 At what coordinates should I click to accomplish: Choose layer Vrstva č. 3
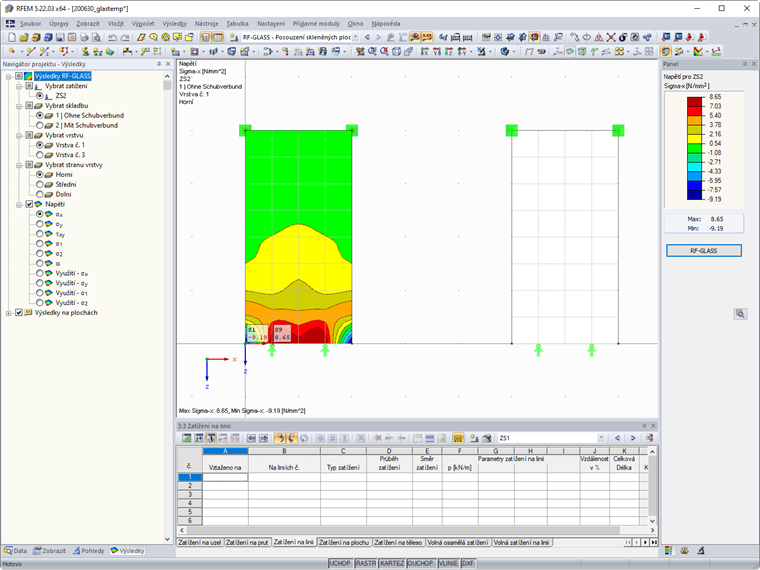[x=40, y=155]
